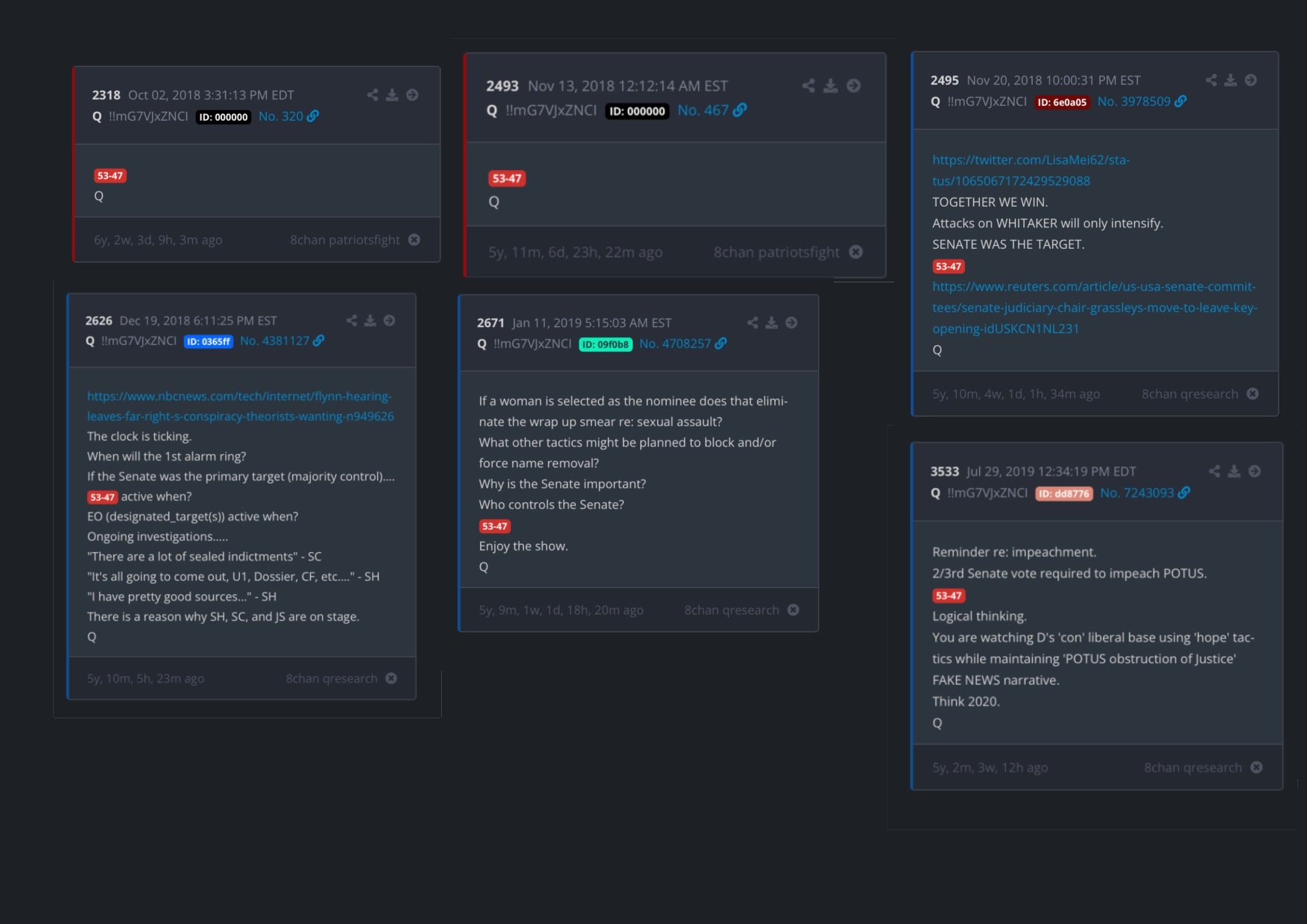The width and height of the screenshot is (1307, 924).
Task: Share post 2318 via share icon
Action: point(373,95)
